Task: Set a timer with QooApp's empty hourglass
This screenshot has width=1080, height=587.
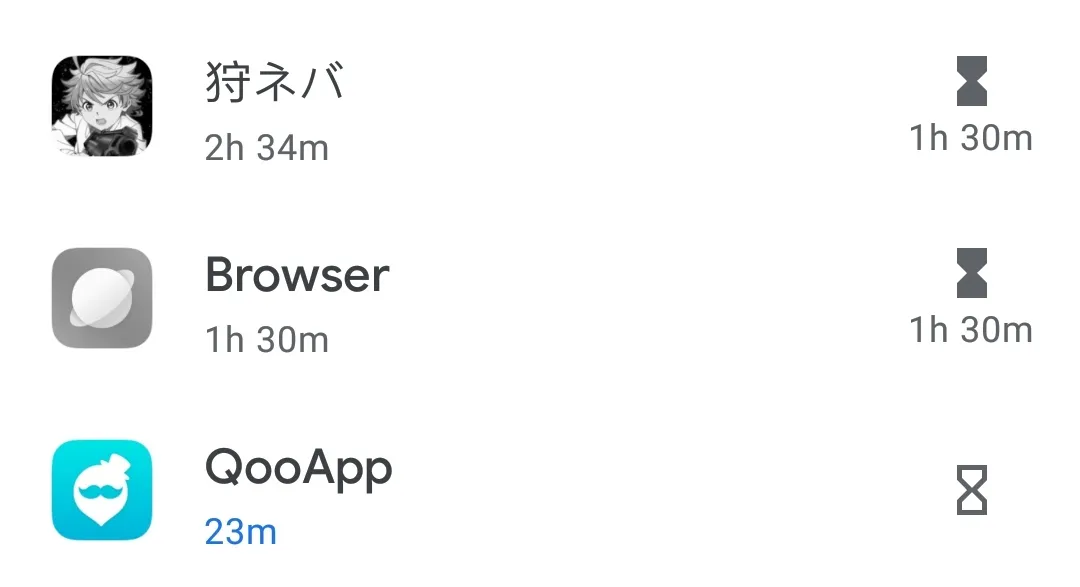Action: (x=971, y=490)
